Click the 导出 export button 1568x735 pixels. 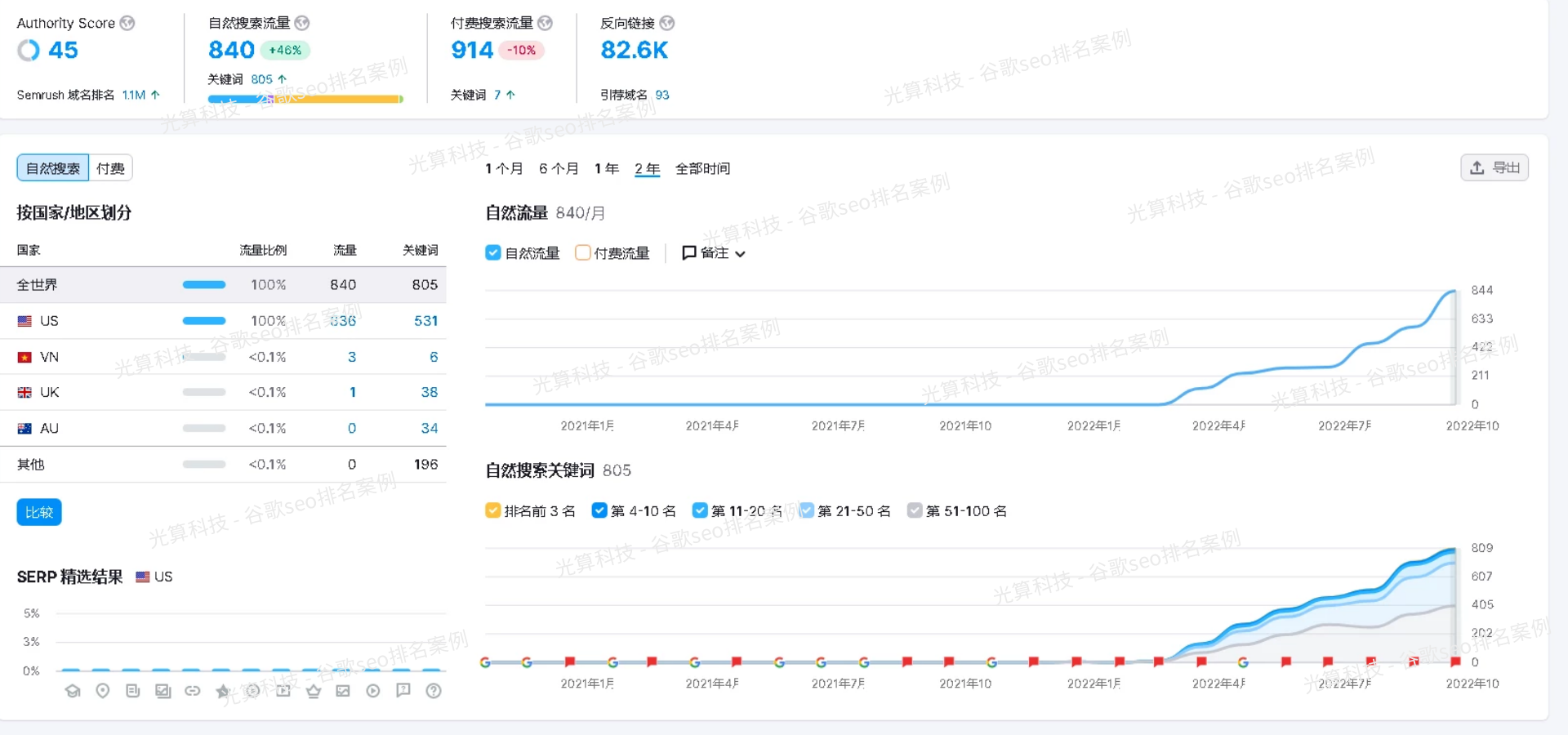pyautogui.click(x=1494, y=167)
